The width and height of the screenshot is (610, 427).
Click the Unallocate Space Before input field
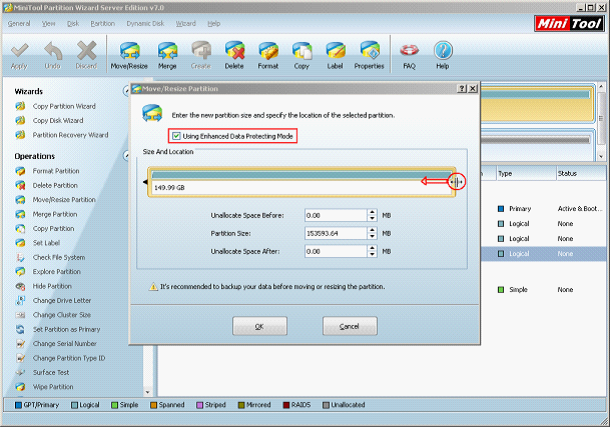[x=336, y=215]
